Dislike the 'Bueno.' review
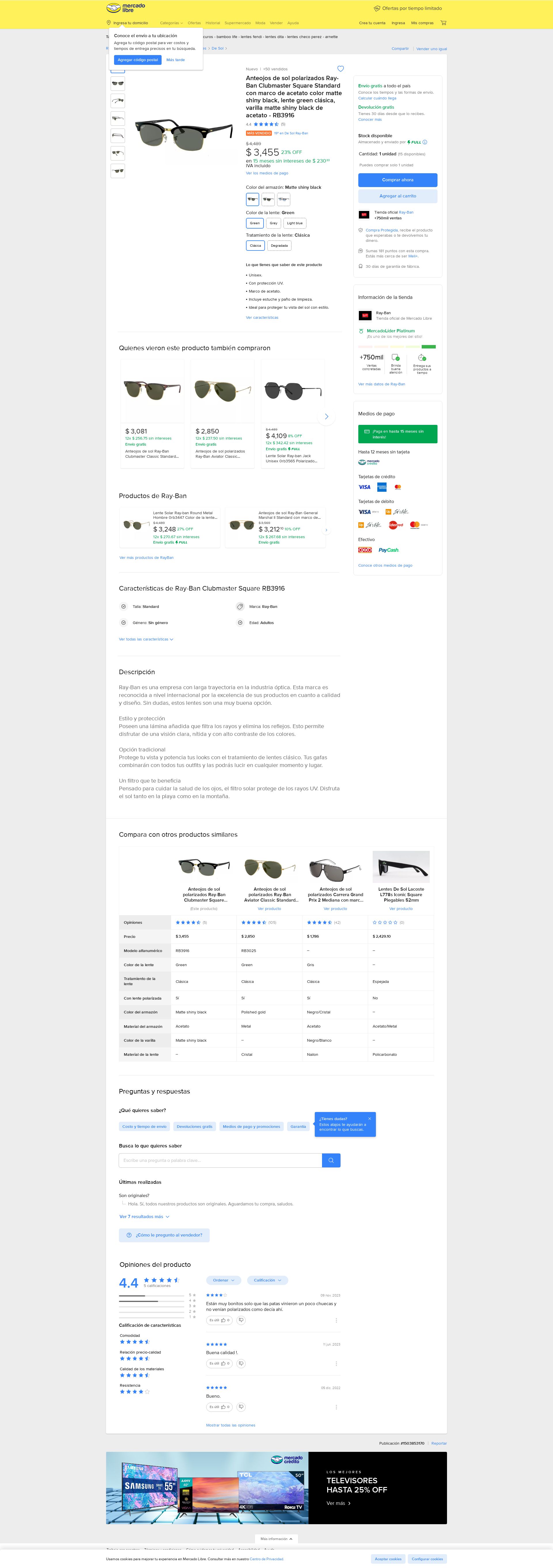This screenshot has width=553, height=1568. (x=241, y=1407)
